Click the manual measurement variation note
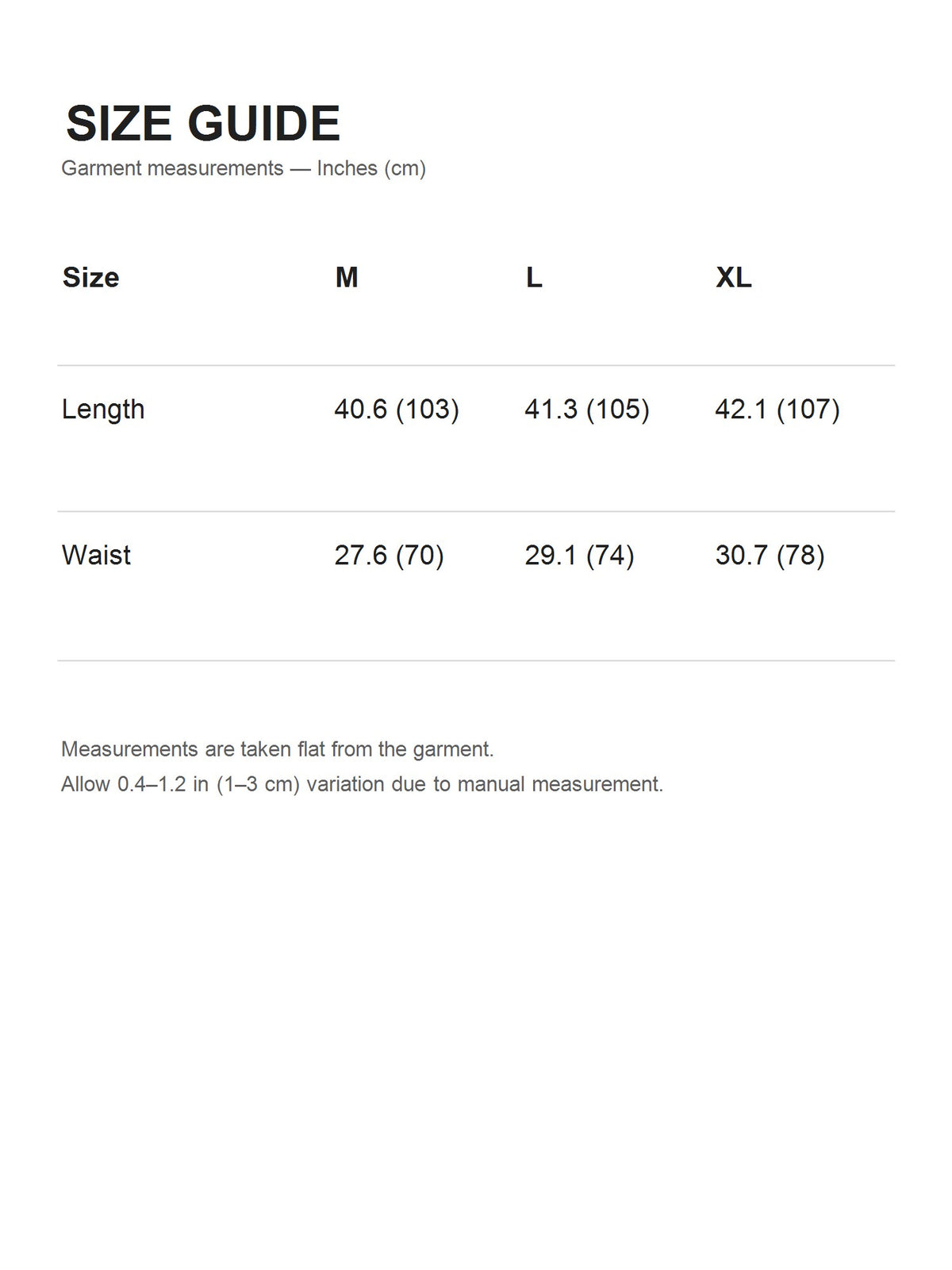Screen dimensions: 952x1270 click(362, 784)
